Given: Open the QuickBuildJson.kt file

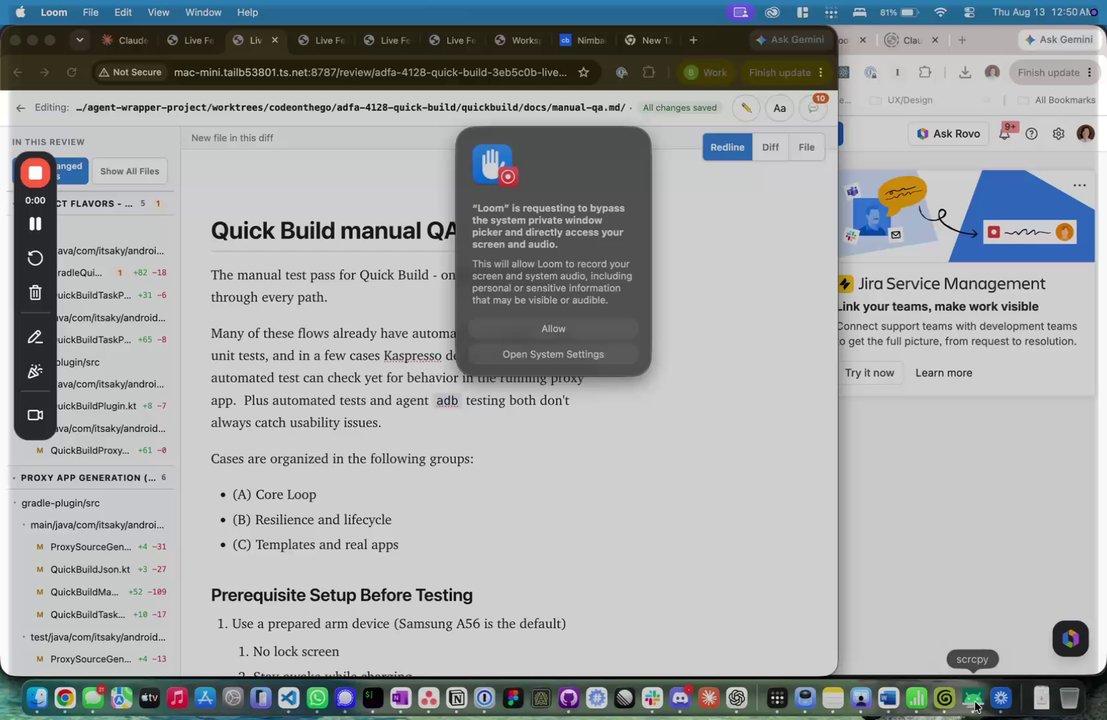Looking at the screenshot, I should point(101,570).
